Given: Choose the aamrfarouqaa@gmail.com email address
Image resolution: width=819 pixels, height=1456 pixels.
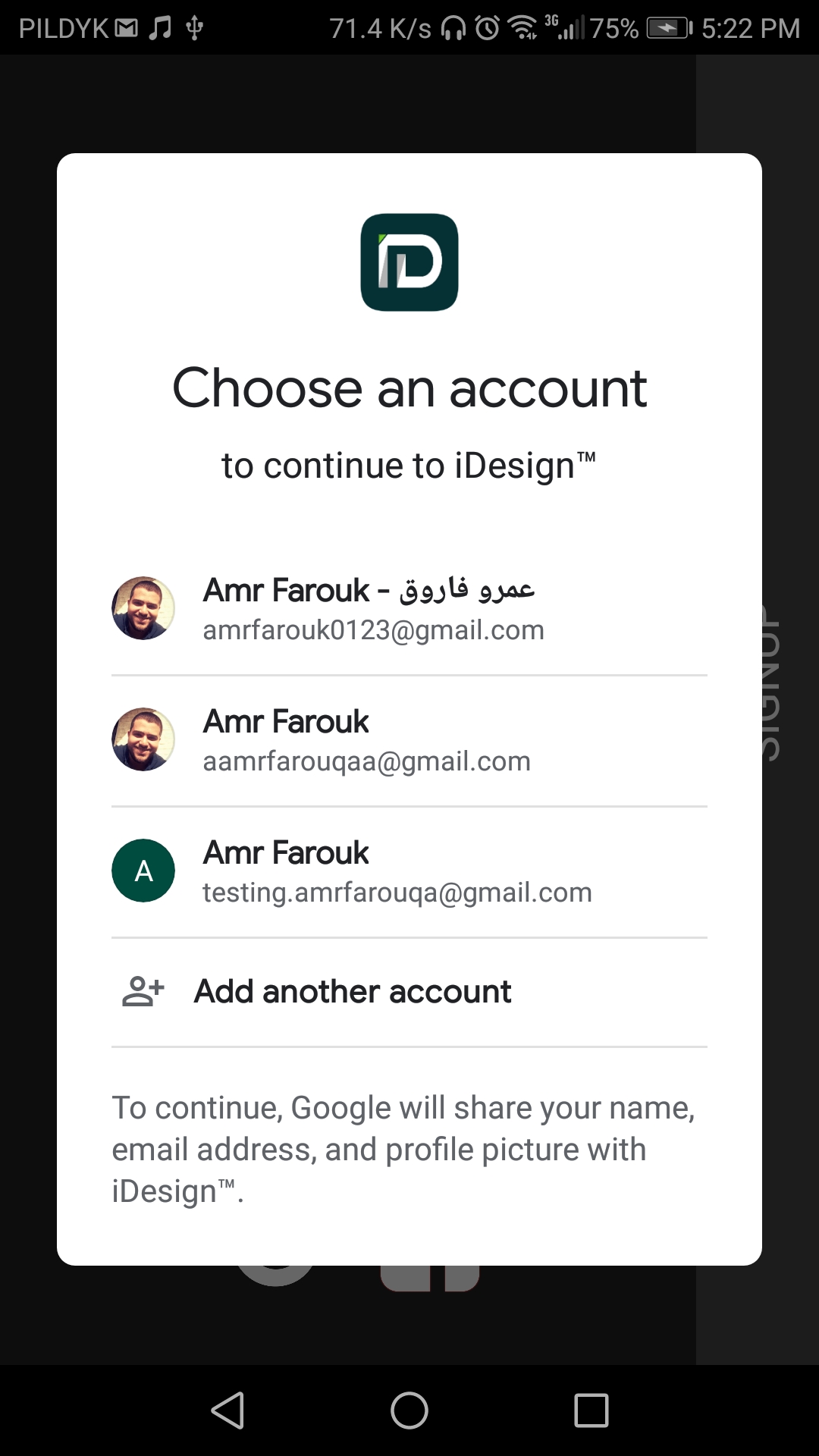Looking at the screenshot, I should (x=366, y=761).
